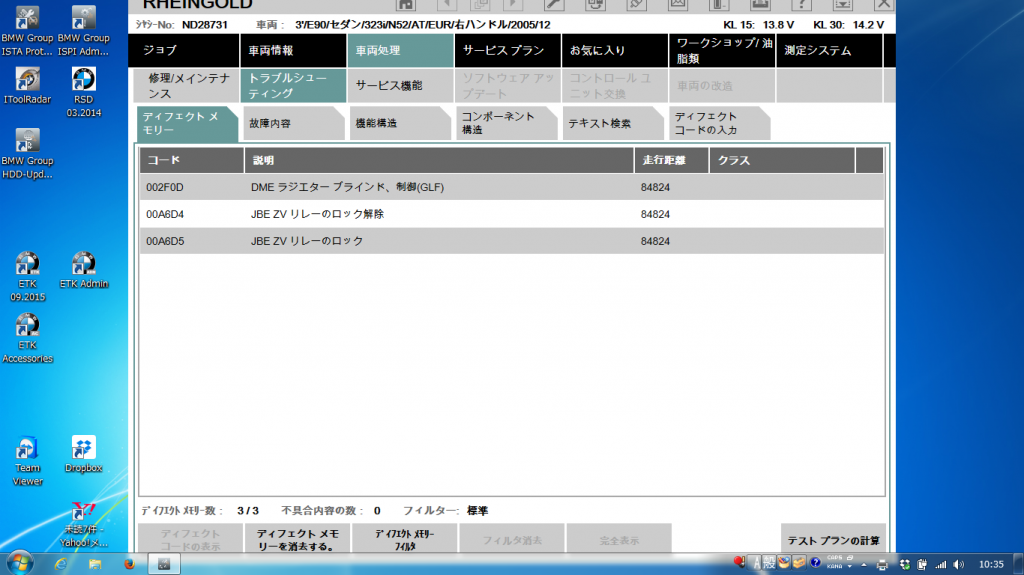Click ディフェクトメモリーフィルタ button
Screen dimensions: 1024x575
point(404,539)
